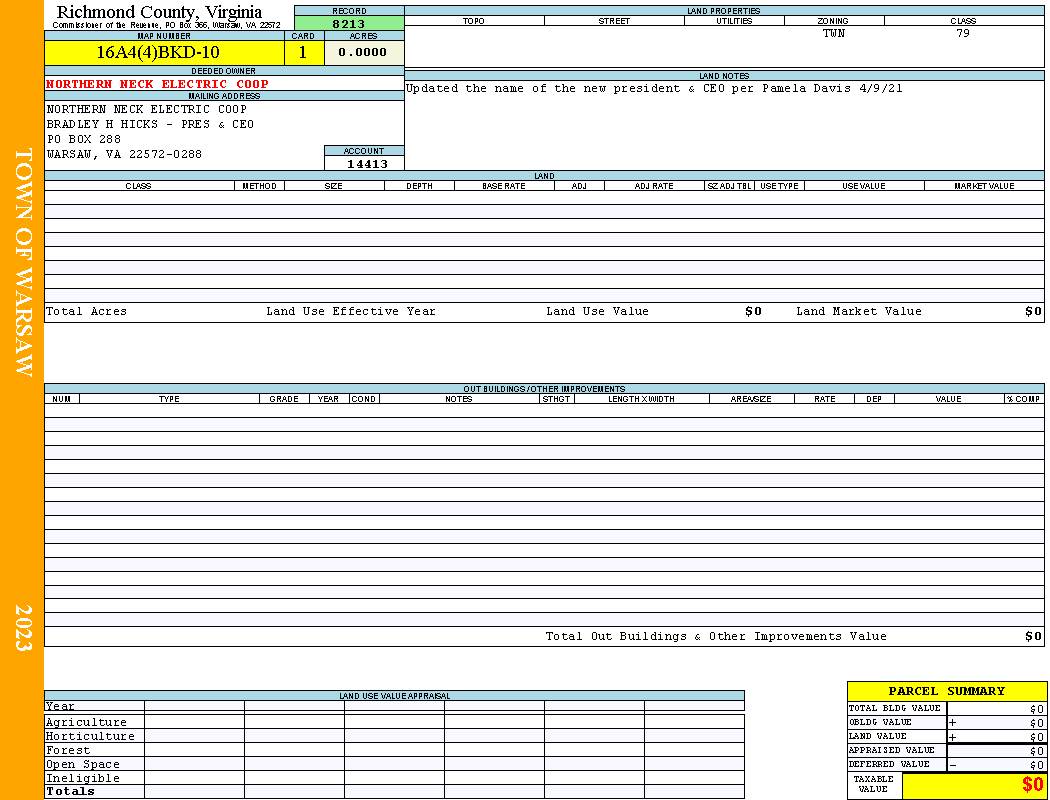Viewport: 1050px width, 800px height.
Task: Click mailing line BRADLEY H HICKS - PRES & CEO
Action: pos(150,124)
